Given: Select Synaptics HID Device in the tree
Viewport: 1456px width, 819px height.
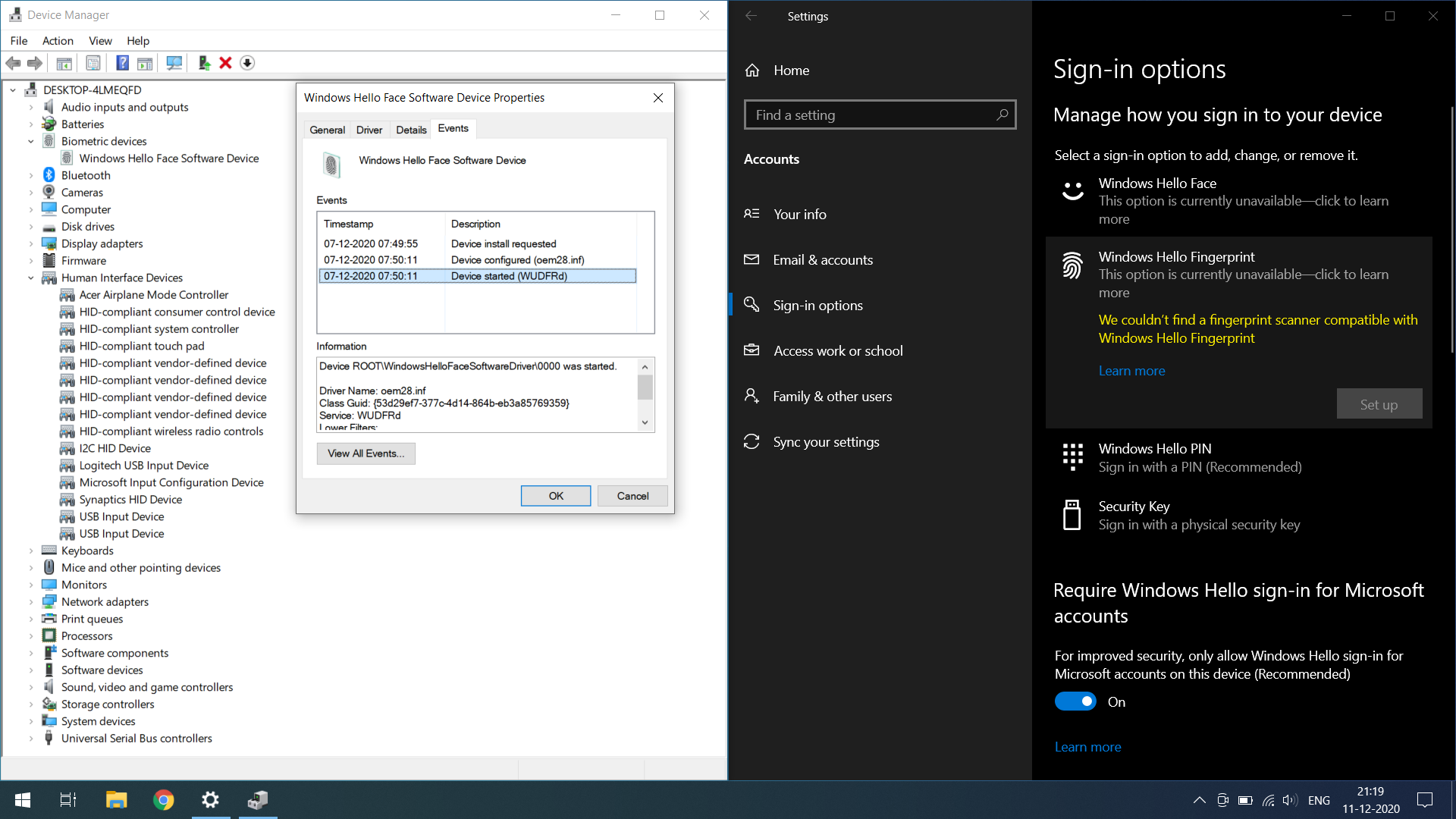Looking at the screenshot, I should (130, 500).
